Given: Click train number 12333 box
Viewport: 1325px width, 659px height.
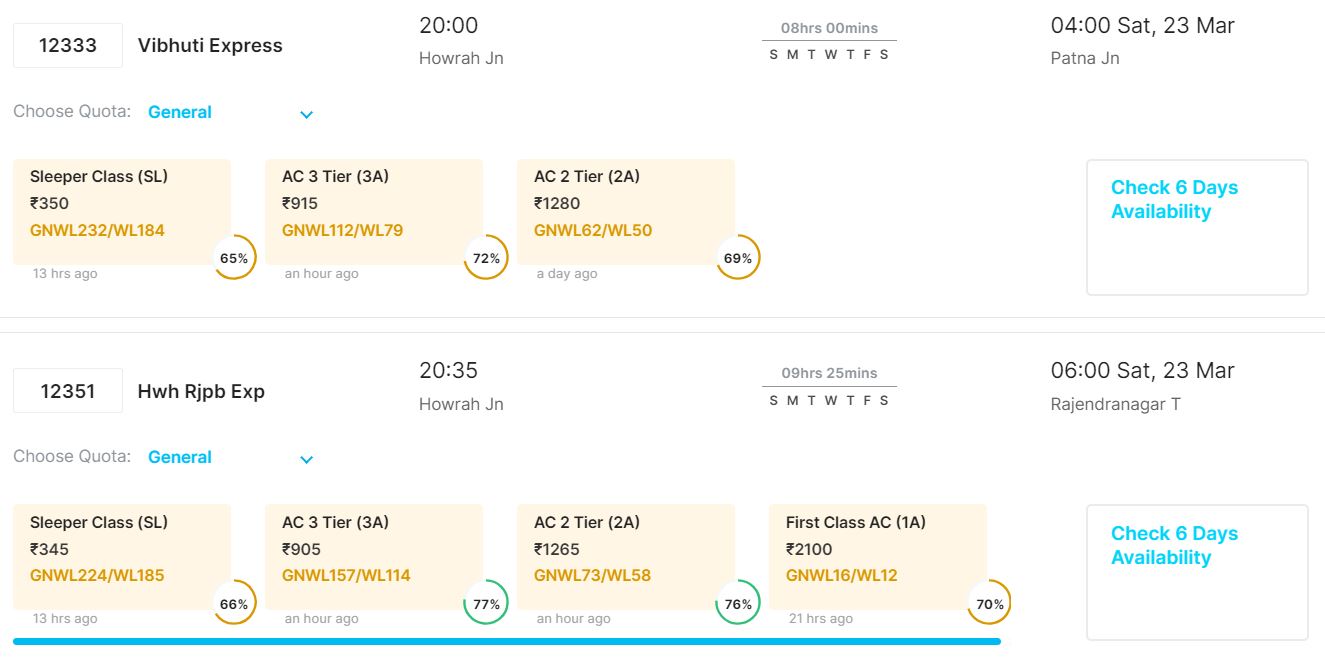Looking at the screenshot, I should pyautogui.click(x=68, y=45).
